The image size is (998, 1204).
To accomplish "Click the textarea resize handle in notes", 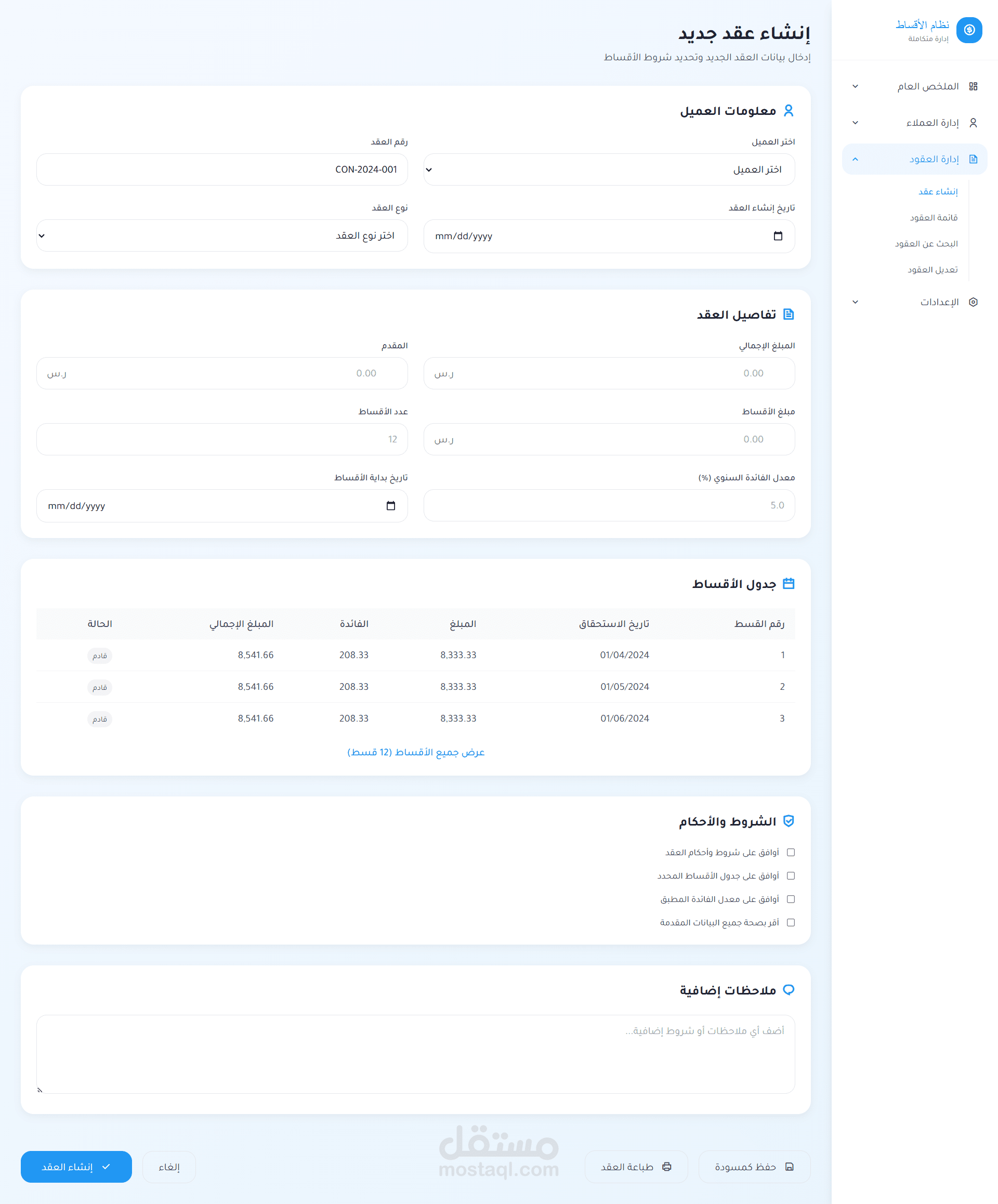I will coord(40,1090).
